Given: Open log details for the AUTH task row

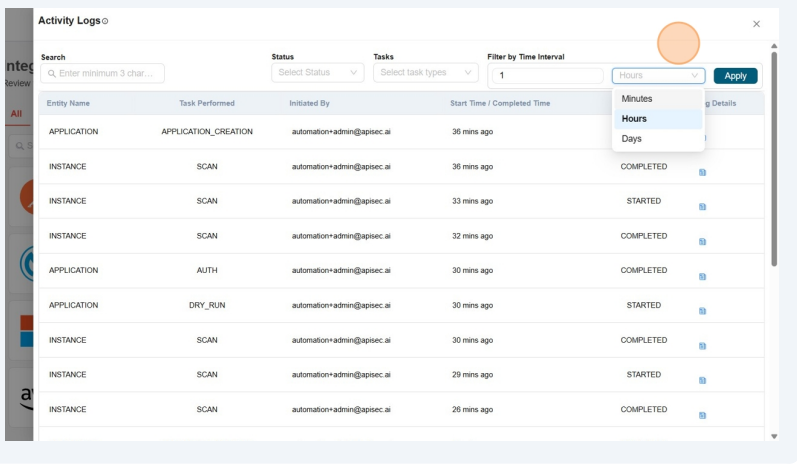Looking at the screenshot, I should coord(702,276).
